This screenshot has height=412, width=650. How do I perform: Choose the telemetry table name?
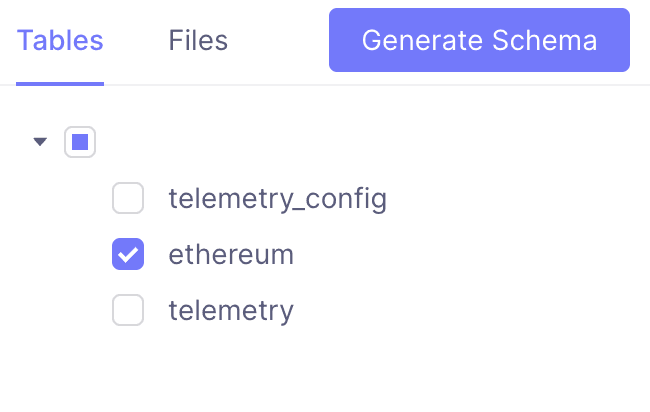(x=231, y=311)
